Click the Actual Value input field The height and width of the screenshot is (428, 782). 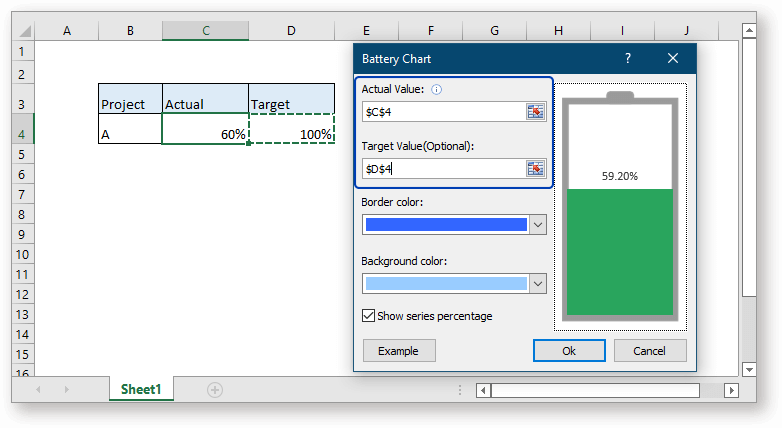tap(443, 111)
